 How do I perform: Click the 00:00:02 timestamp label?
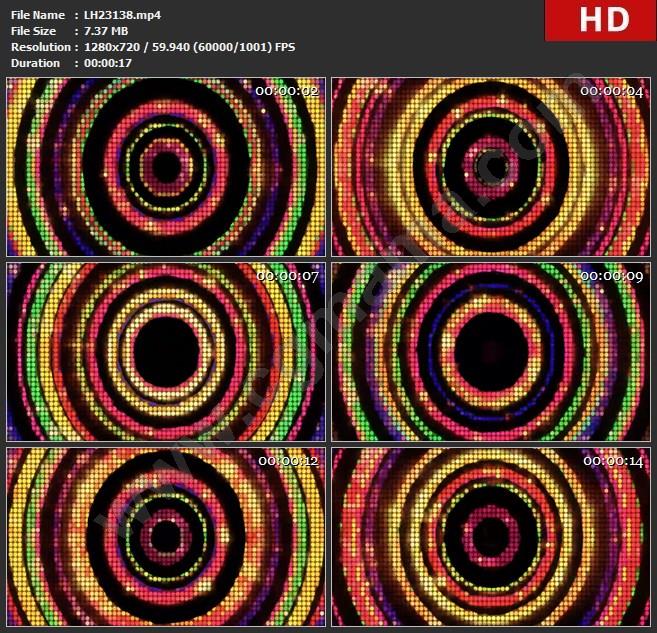(287, 91)
